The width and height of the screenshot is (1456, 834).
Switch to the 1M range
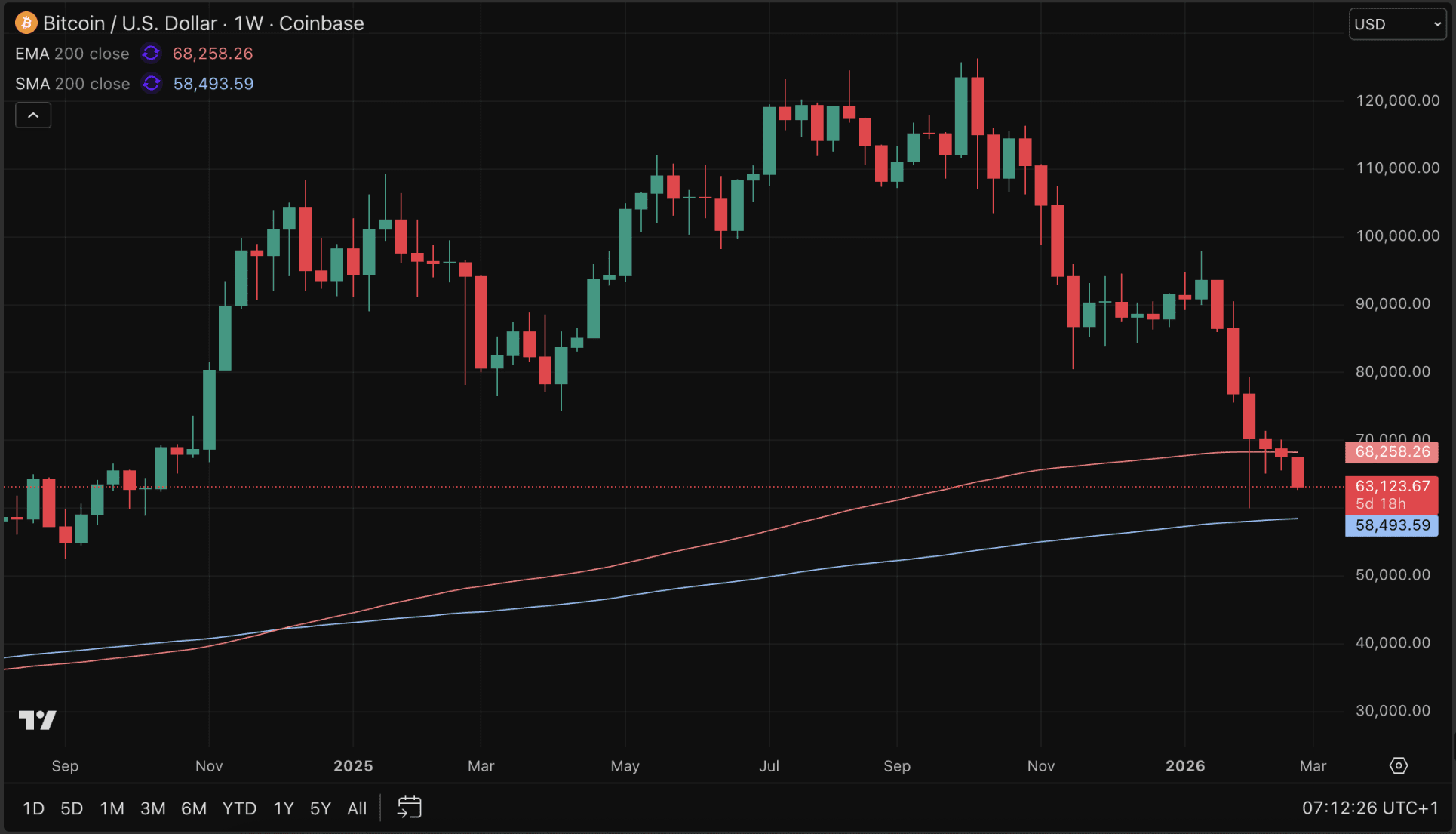tap(112, 808)
